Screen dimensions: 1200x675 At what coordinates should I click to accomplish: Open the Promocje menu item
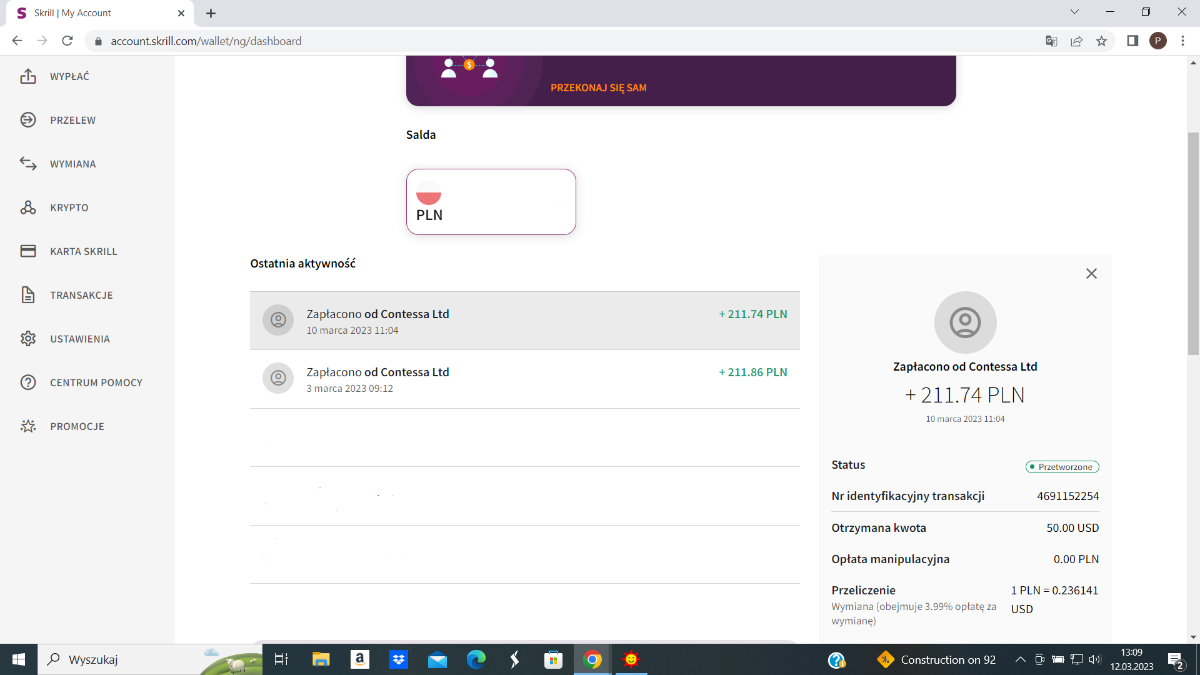point(76,427)
